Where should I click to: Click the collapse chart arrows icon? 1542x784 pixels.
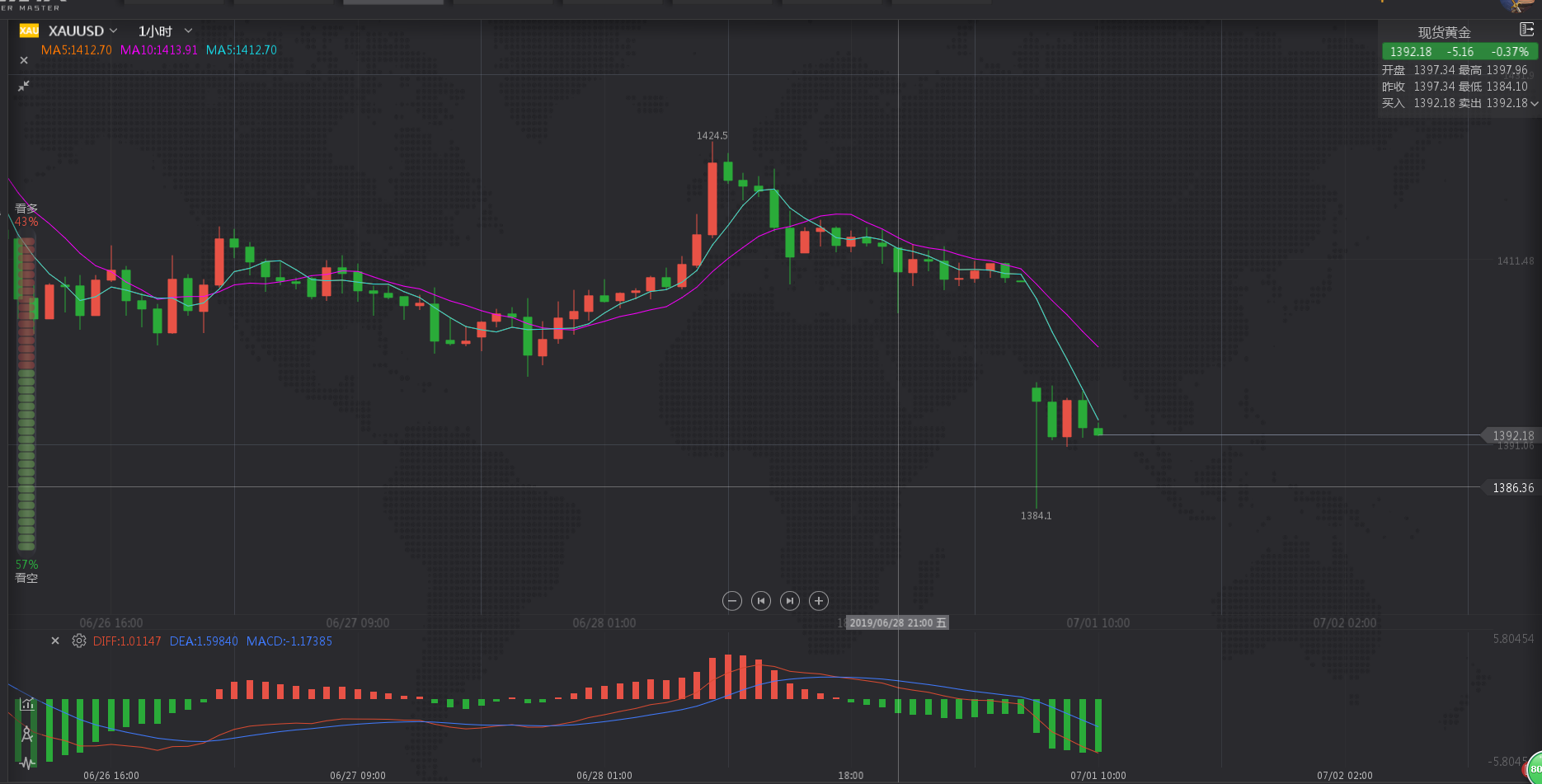(24, 86)
